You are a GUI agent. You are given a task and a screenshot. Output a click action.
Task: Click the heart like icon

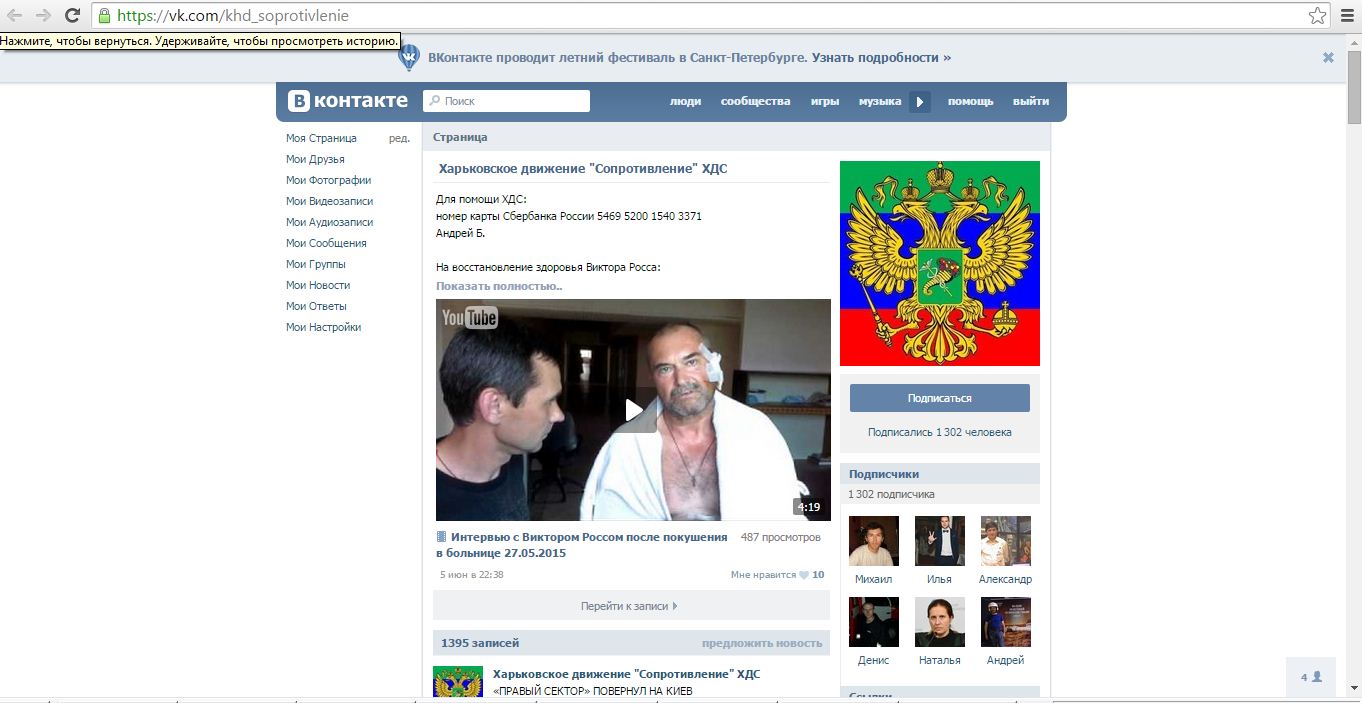pyautogui.click(x=803, y=575)
